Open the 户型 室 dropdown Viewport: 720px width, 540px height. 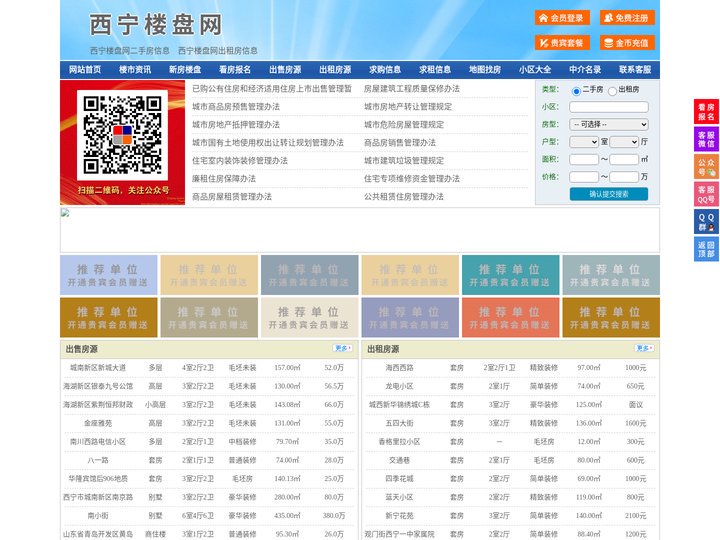(584, 142)
